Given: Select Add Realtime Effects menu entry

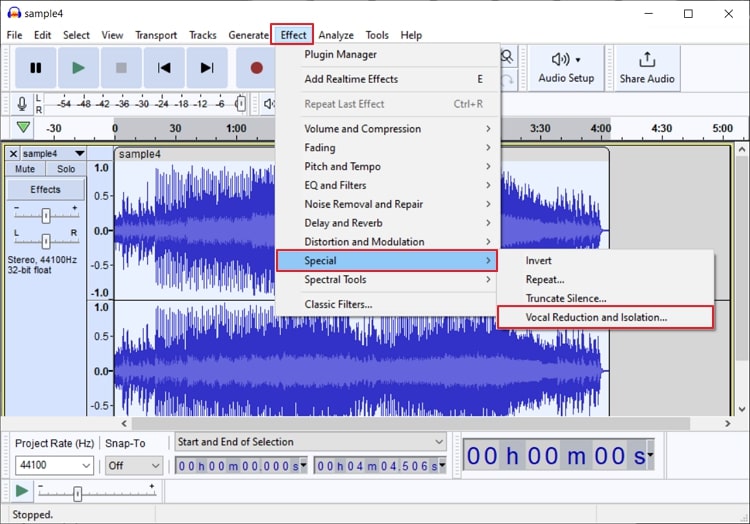Looking at the screenshot, I should (x=387, y=79).
